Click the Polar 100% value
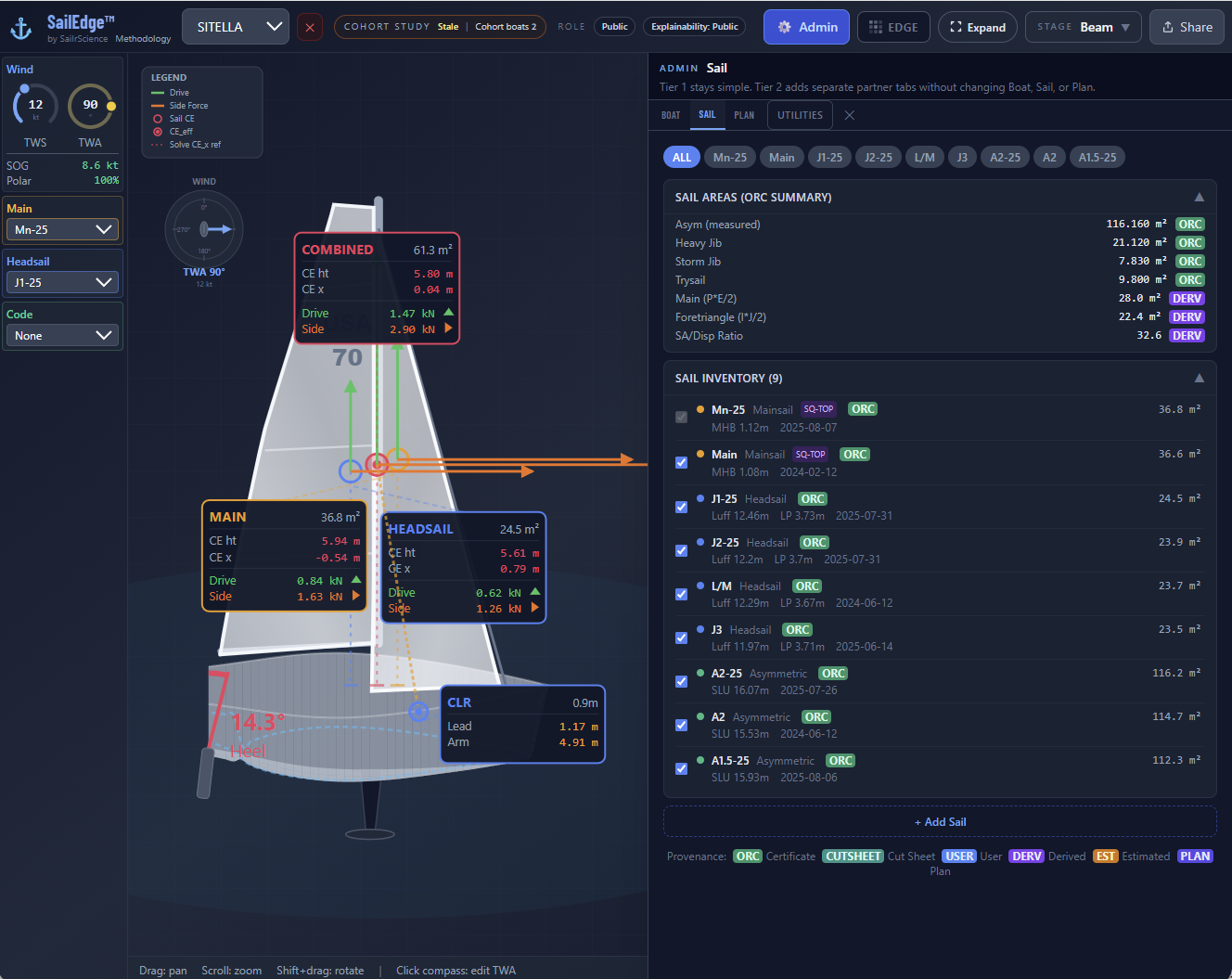 click(106, 181)
